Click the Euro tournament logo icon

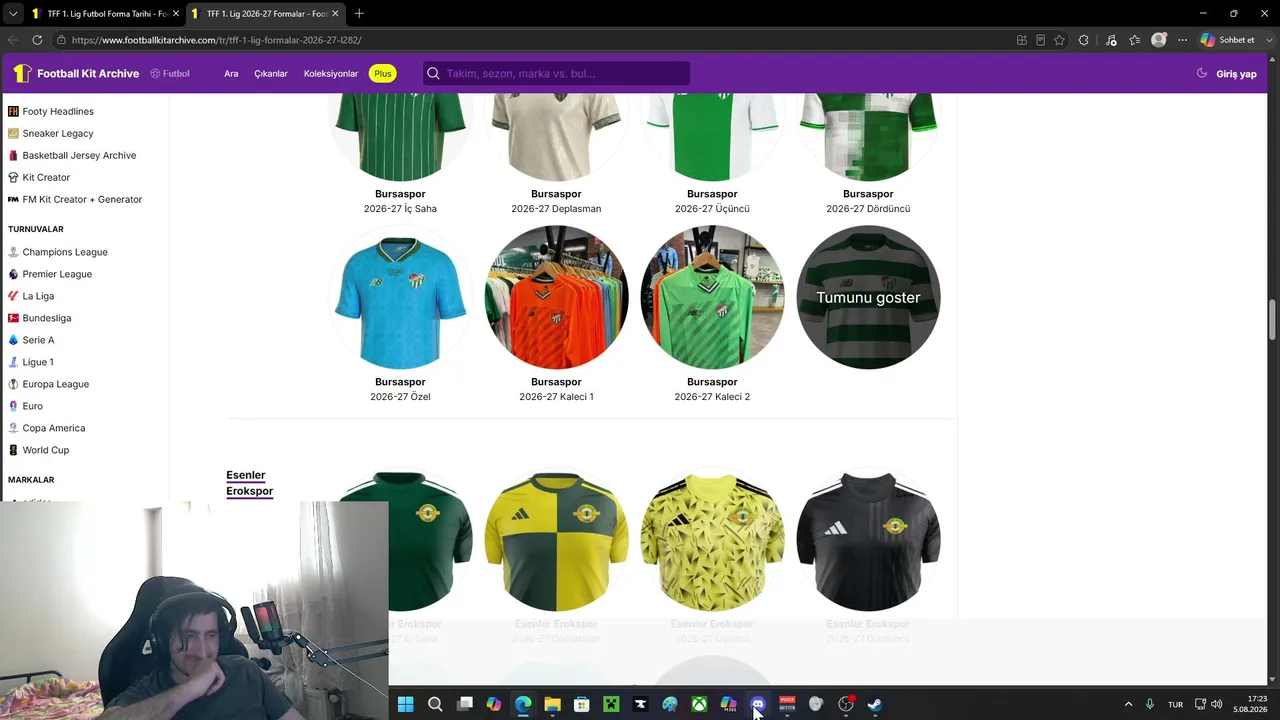tap(13, 406)
